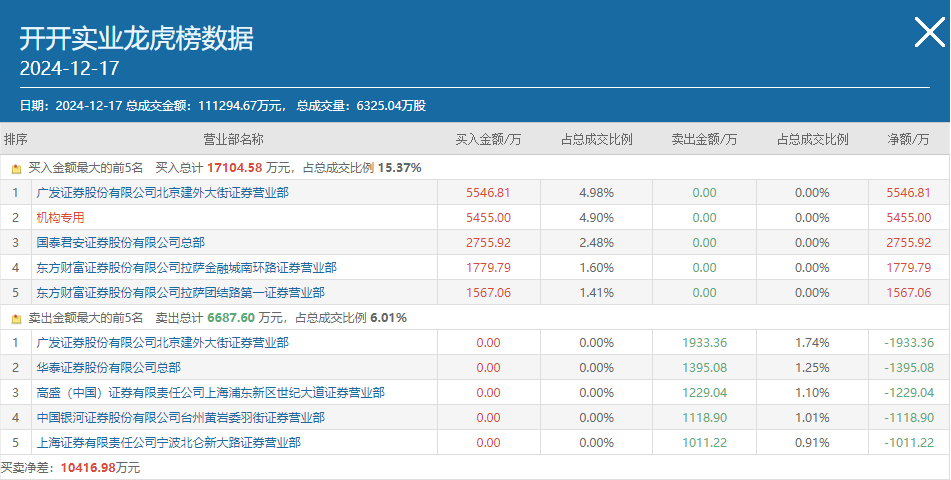Image resolution: width=951 pixels, height=480 pixels.
Task: Open the 机构专用 link
Action: (60, 218)
